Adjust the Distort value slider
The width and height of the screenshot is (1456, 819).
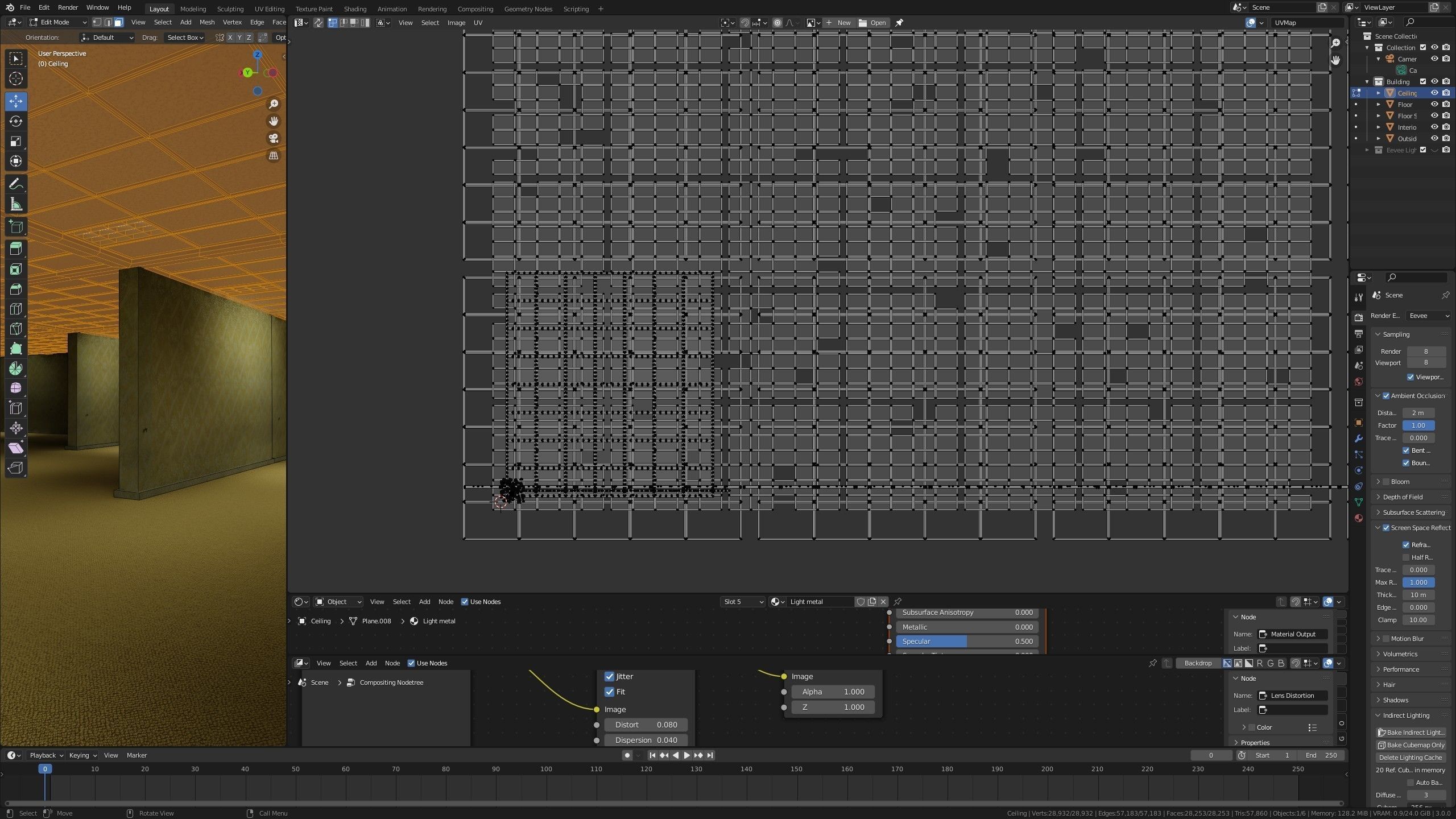point(646,725)
